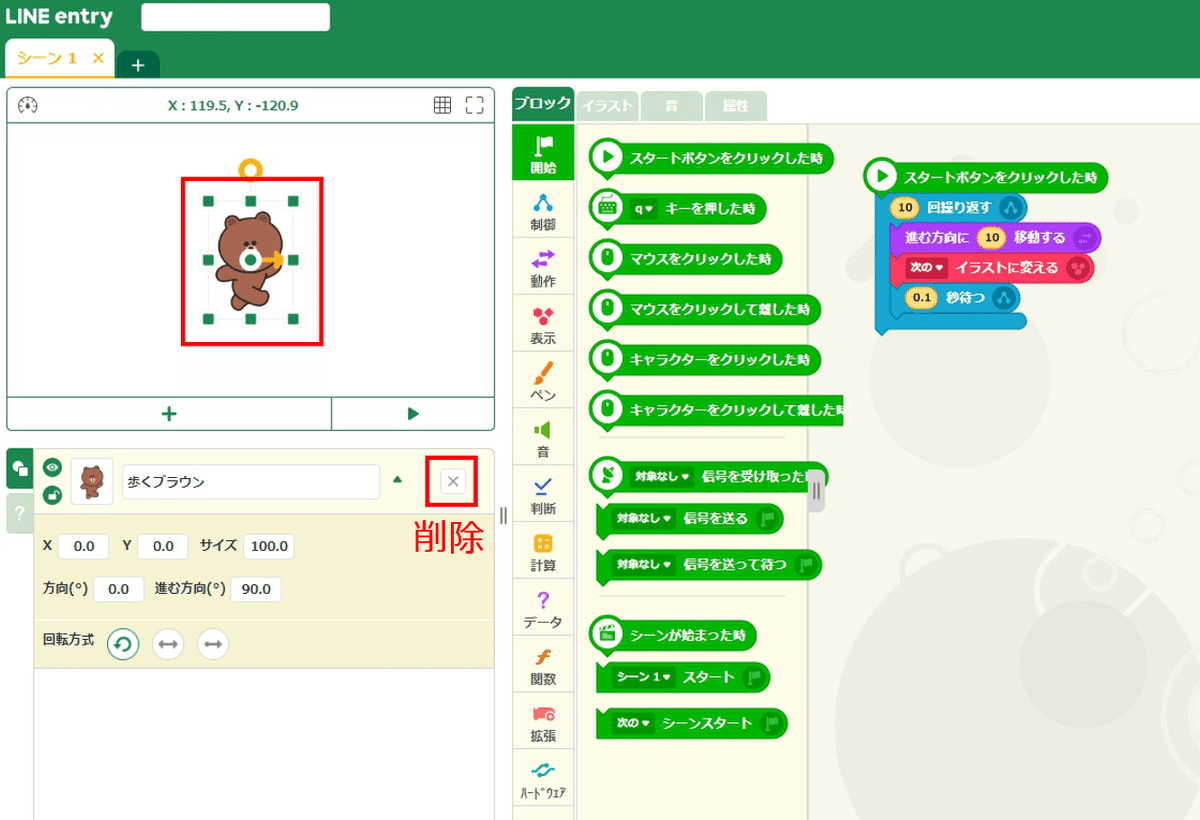Click the project name field in header
This screenshot has width=1200, height=820.
pyautogui.click(x=235, y=17)
